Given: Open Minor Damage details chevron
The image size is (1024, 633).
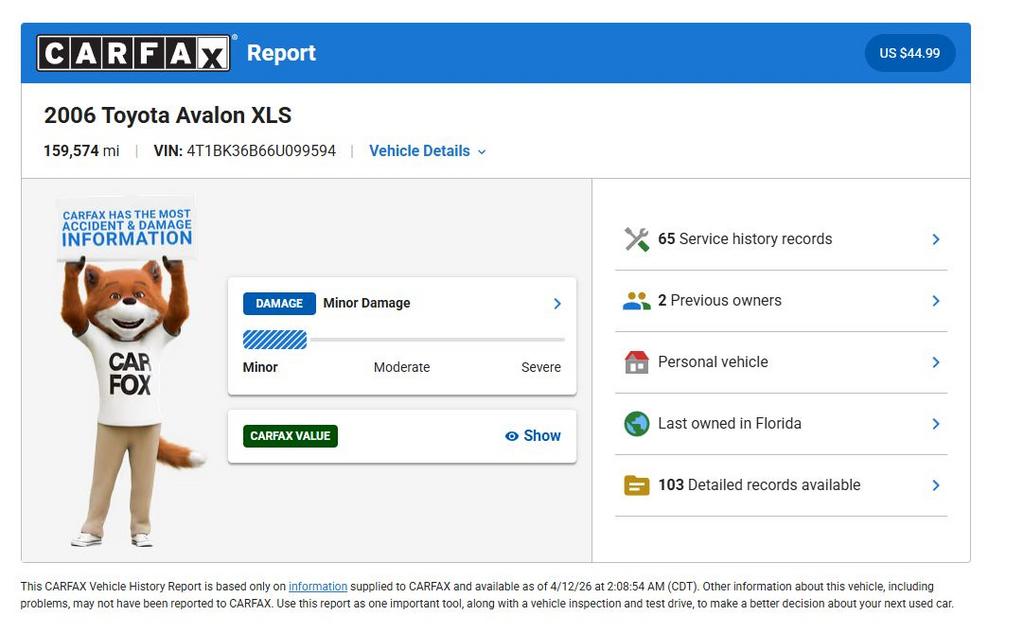Looking at the screenshot, I should pos(557,303).
